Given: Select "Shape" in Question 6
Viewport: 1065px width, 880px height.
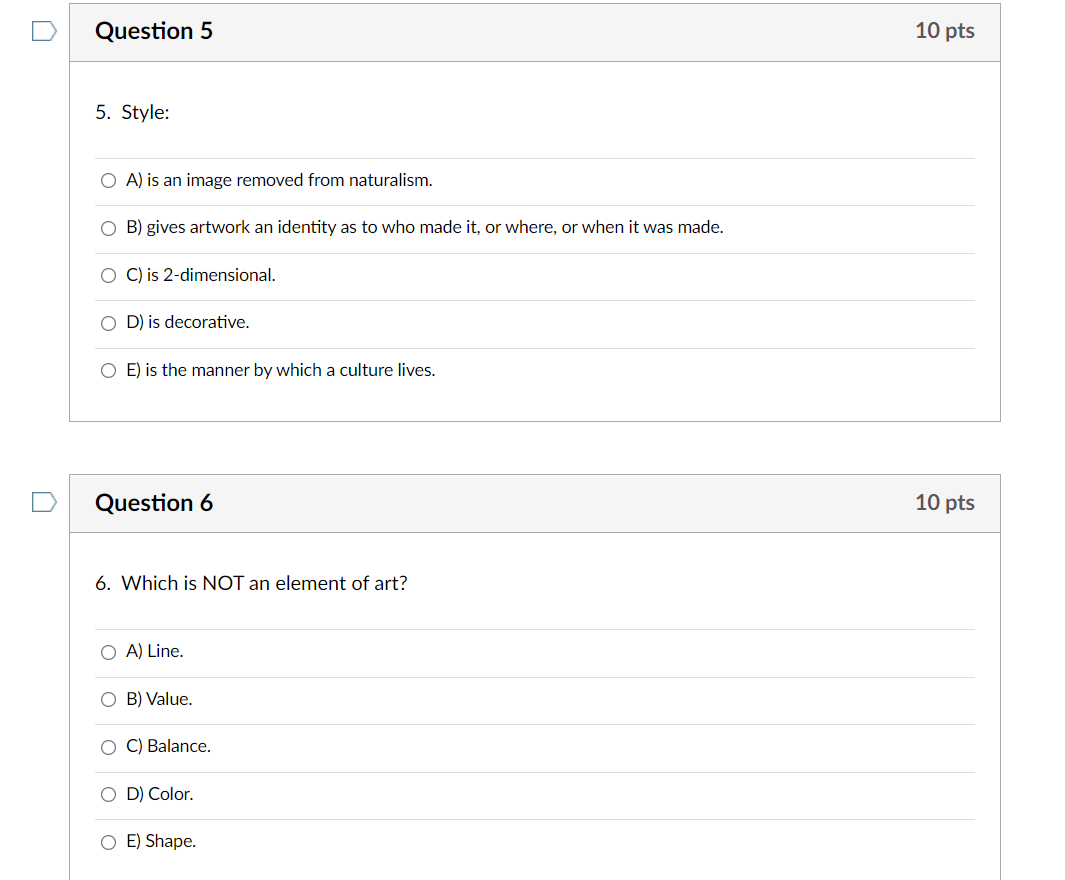Looking at the screenshot, I should point(108,842).
